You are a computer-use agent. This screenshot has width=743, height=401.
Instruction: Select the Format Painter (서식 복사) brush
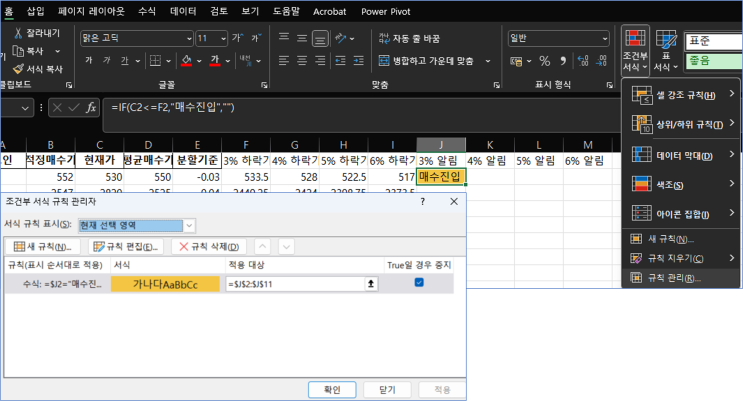[x=18, y=69]
